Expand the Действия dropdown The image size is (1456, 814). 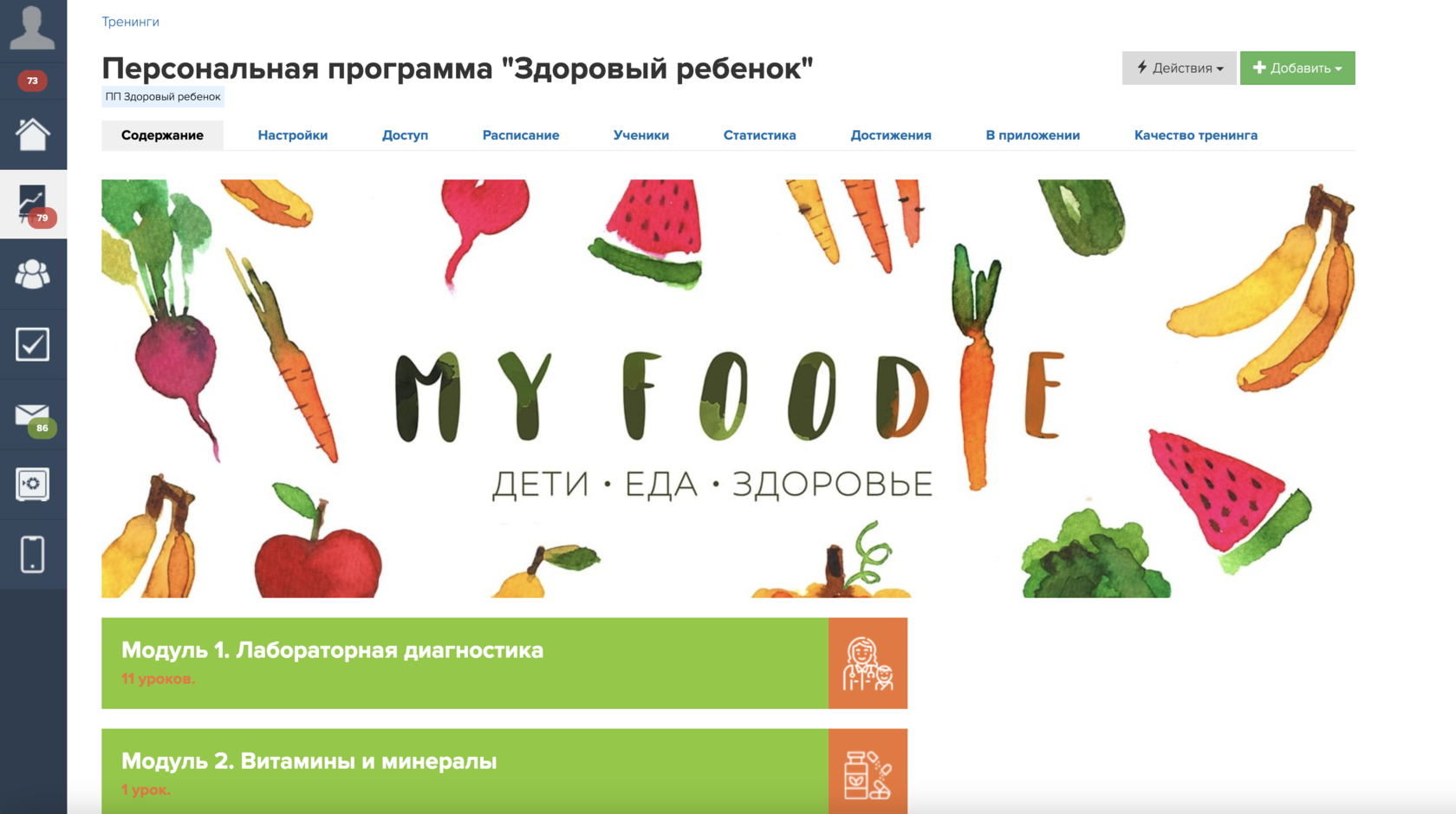[x=1179, y=68]
